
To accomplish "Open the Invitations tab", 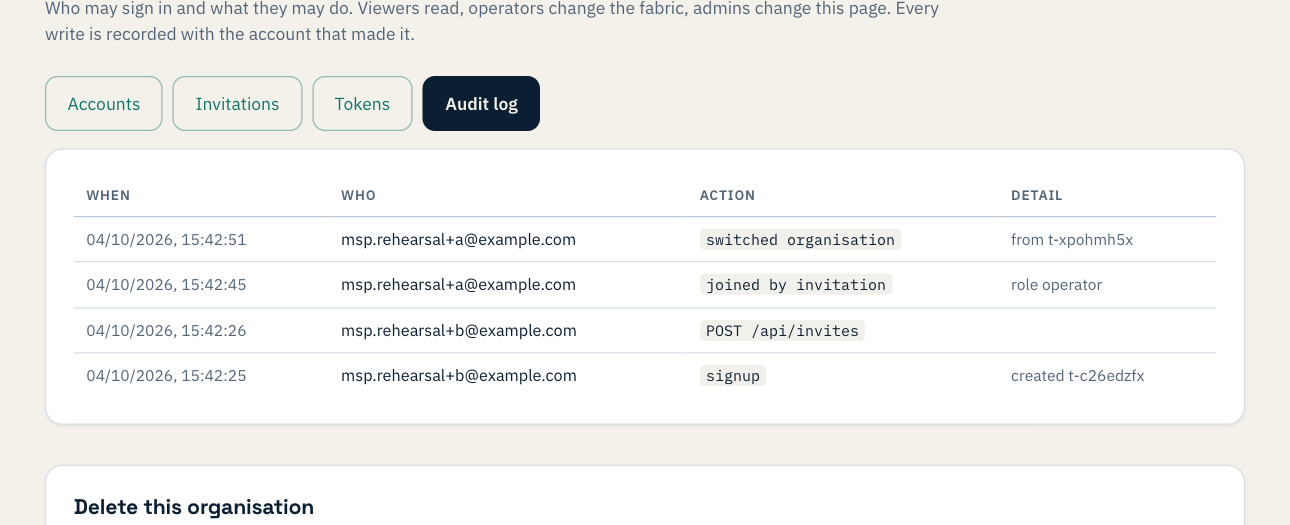I will pyautogui.click(x=237, y=104).
